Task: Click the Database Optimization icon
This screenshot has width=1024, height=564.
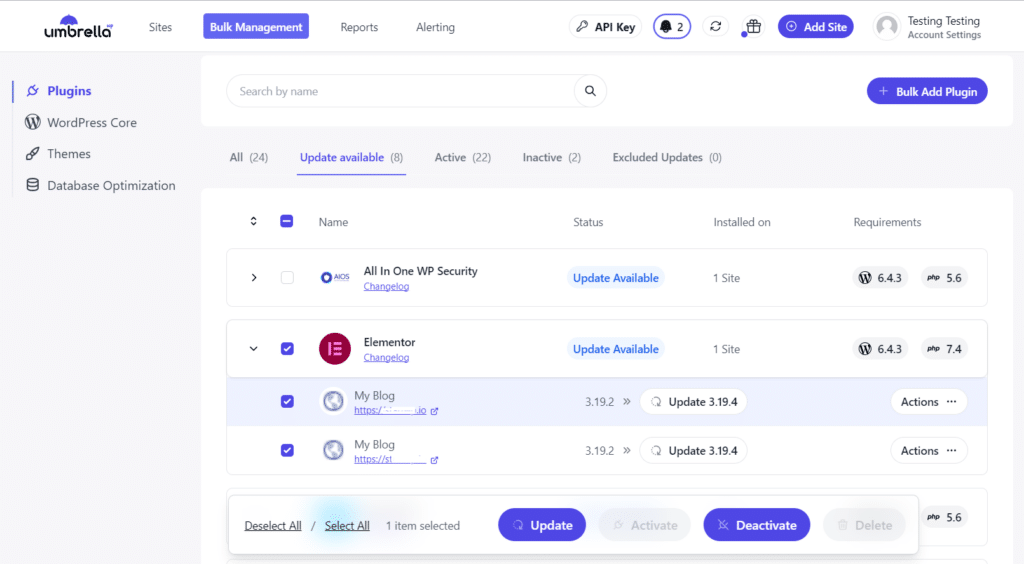Action: (x=33, y=185)
